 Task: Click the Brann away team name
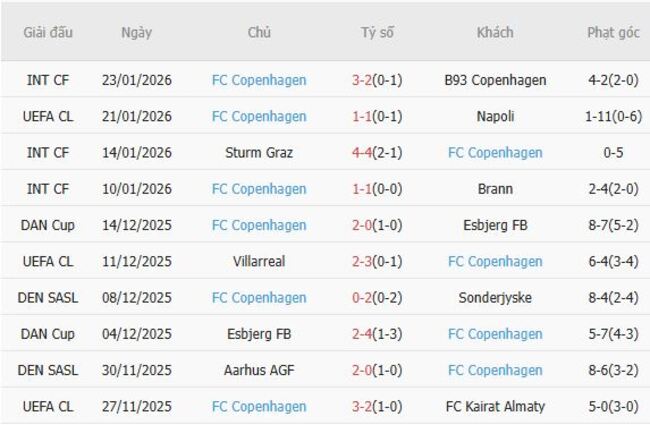[495, 189]
